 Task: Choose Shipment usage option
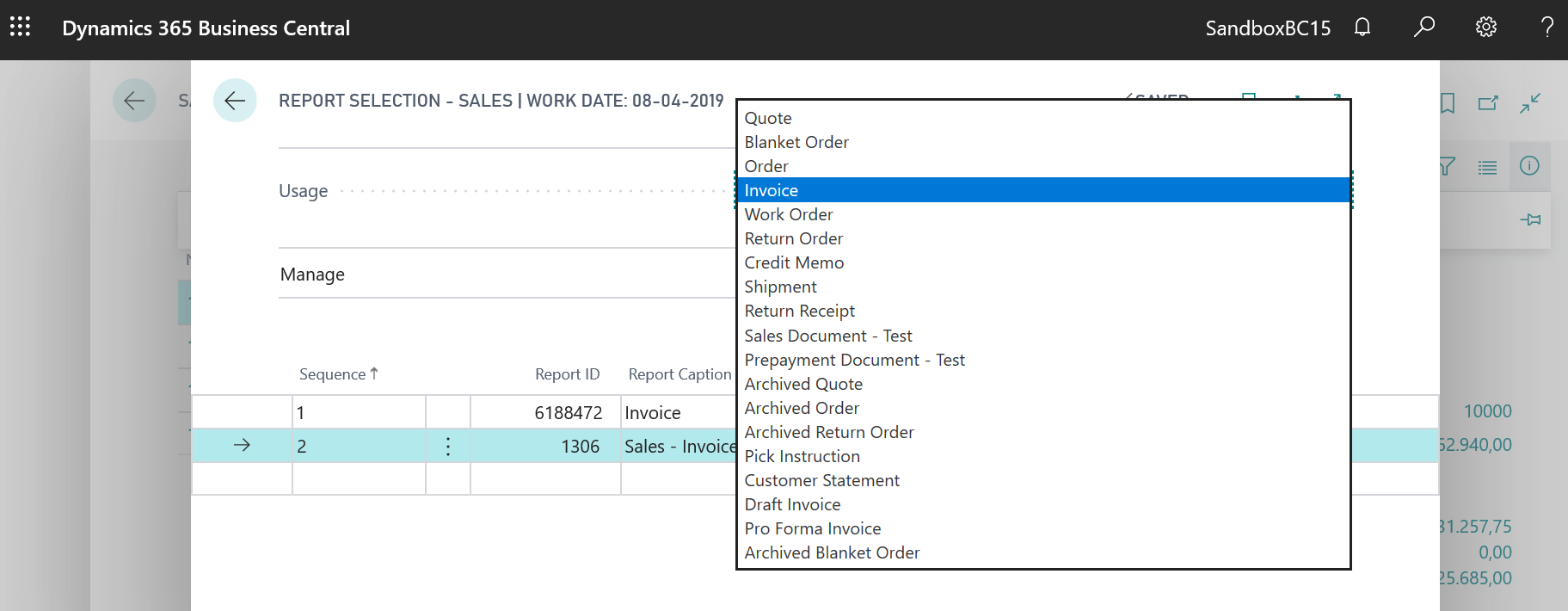[x=1043, y=287]
